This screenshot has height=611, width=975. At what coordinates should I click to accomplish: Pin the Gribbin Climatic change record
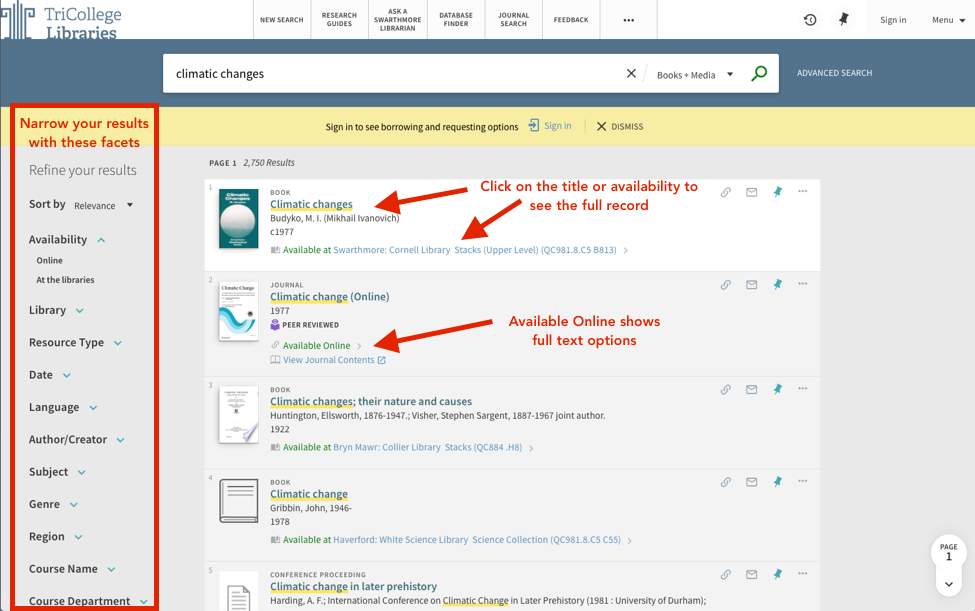[x=778, y=482]
